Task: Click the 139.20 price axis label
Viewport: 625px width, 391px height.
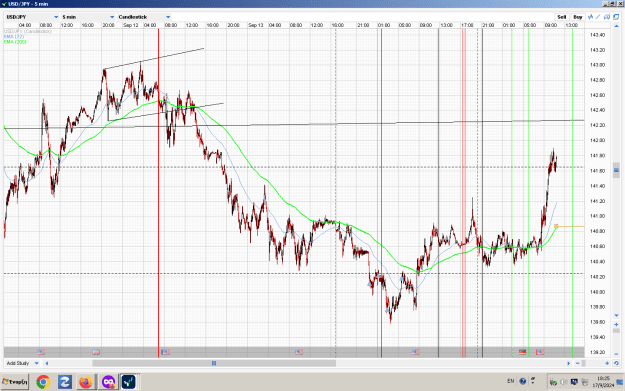Action: (597, 352)
